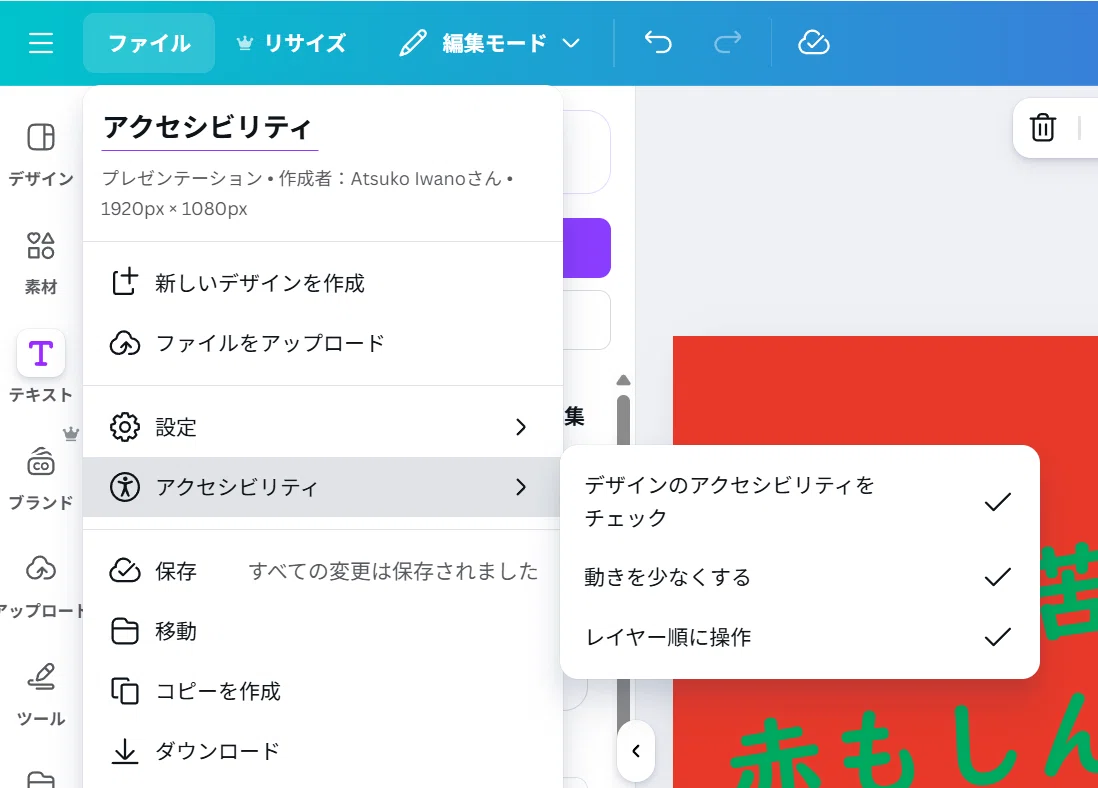1098x788 pixels.
Task: Open the リサイズ option with crown
Action: point(291,43)
